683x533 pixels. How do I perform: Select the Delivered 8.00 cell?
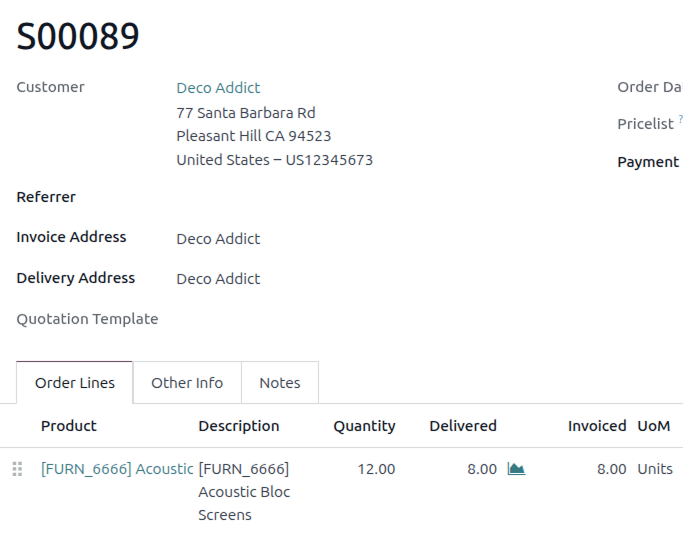point(481,469)
